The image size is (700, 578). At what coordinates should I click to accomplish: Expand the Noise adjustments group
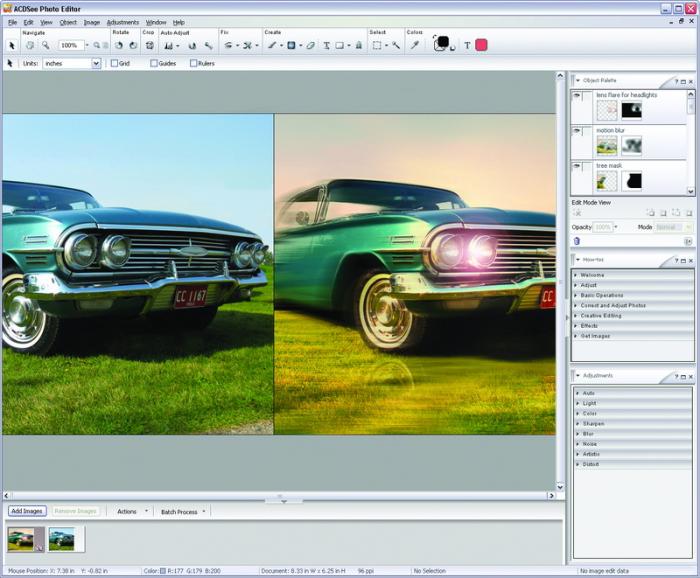tap(633, 444)
